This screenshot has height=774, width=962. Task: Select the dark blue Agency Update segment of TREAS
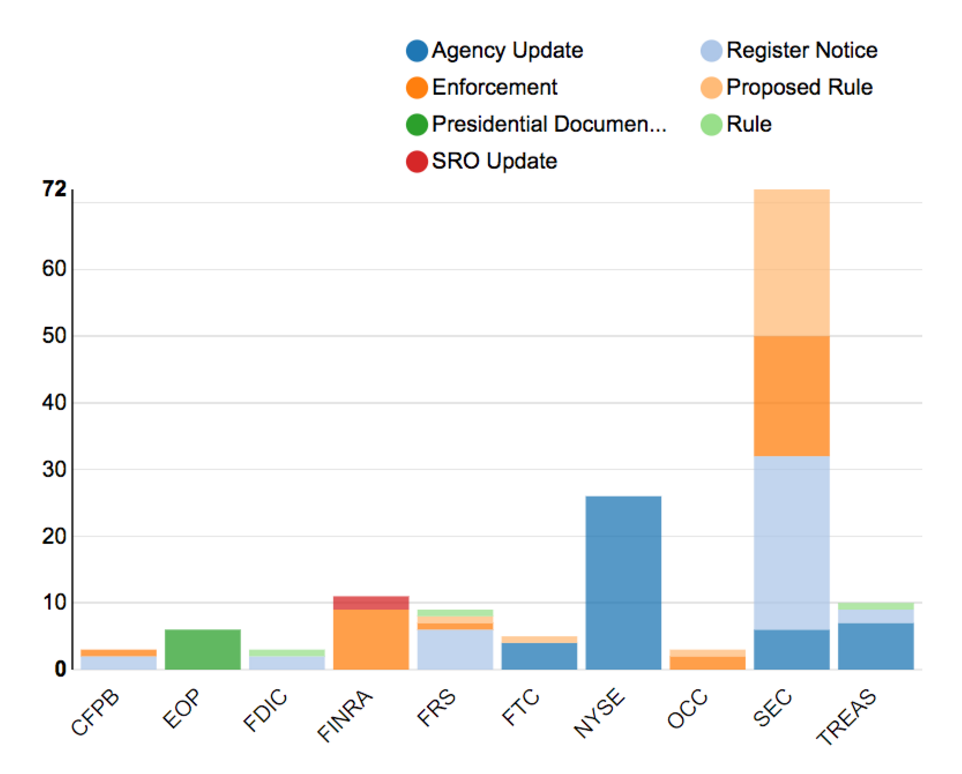(x=875, y=646)
